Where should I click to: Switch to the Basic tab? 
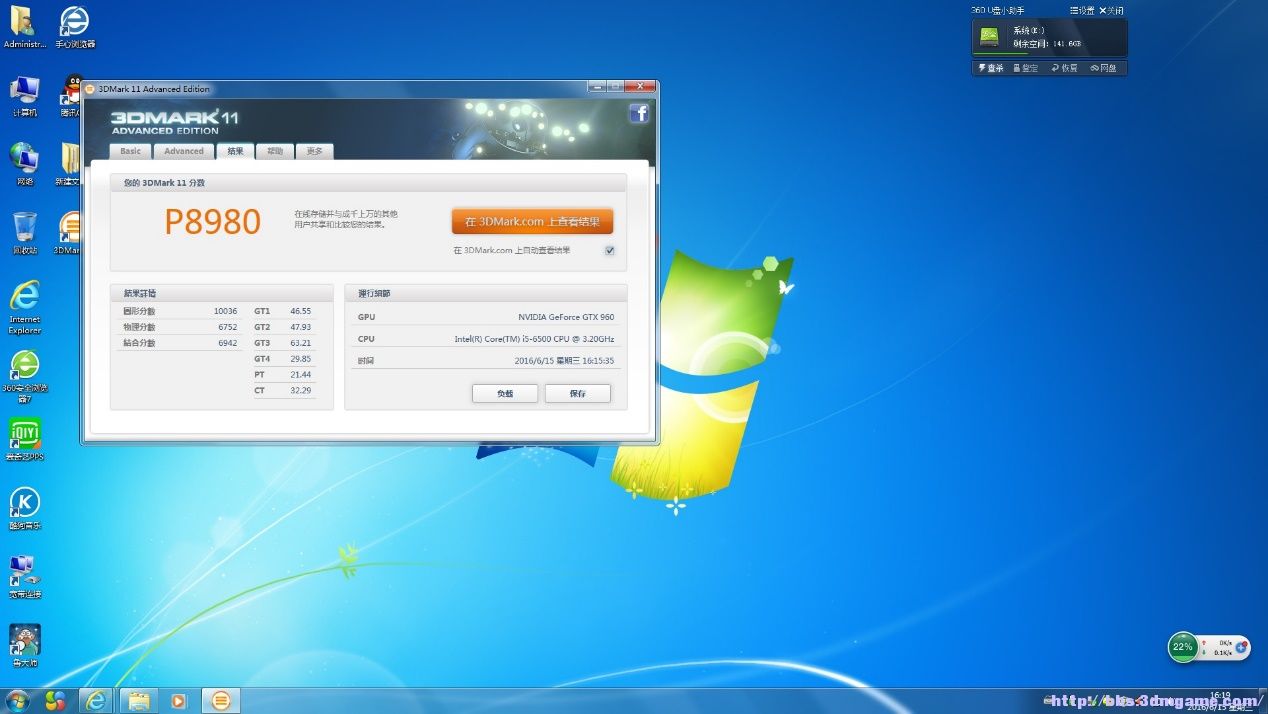point(130,151)
